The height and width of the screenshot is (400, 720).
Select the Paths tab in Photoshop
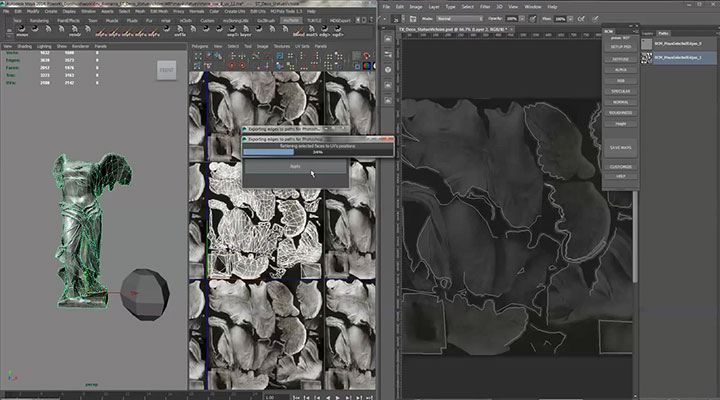[x=663, y=34]
